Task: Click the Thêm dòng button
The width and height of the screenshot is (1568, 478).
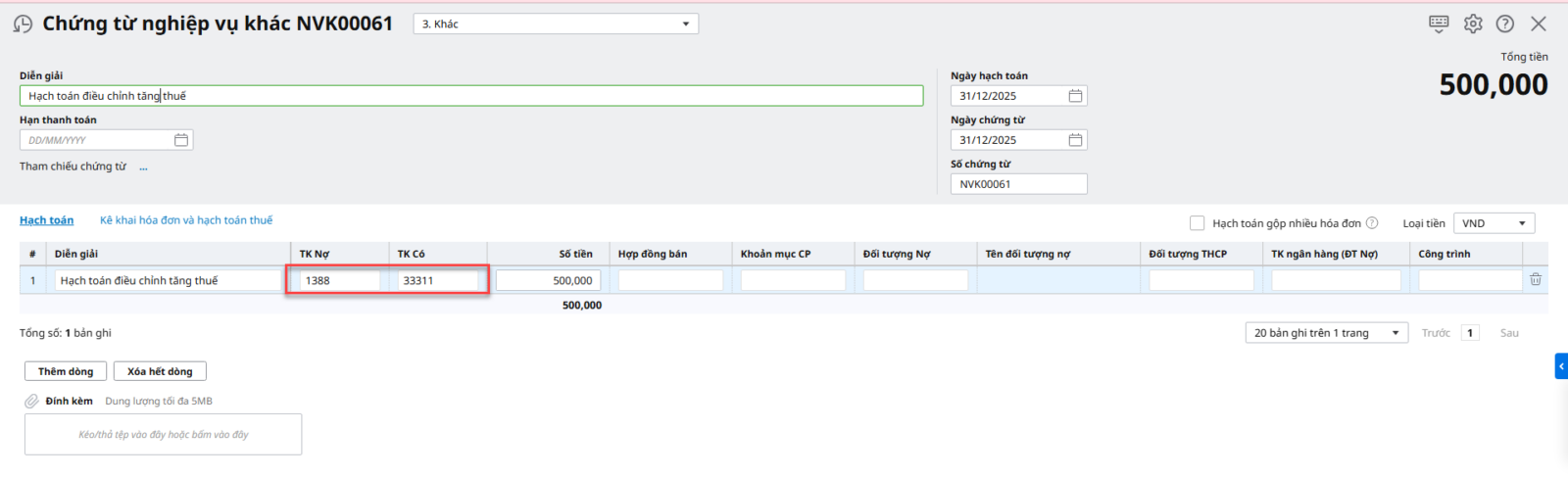Action: click(x=66, y=371)
